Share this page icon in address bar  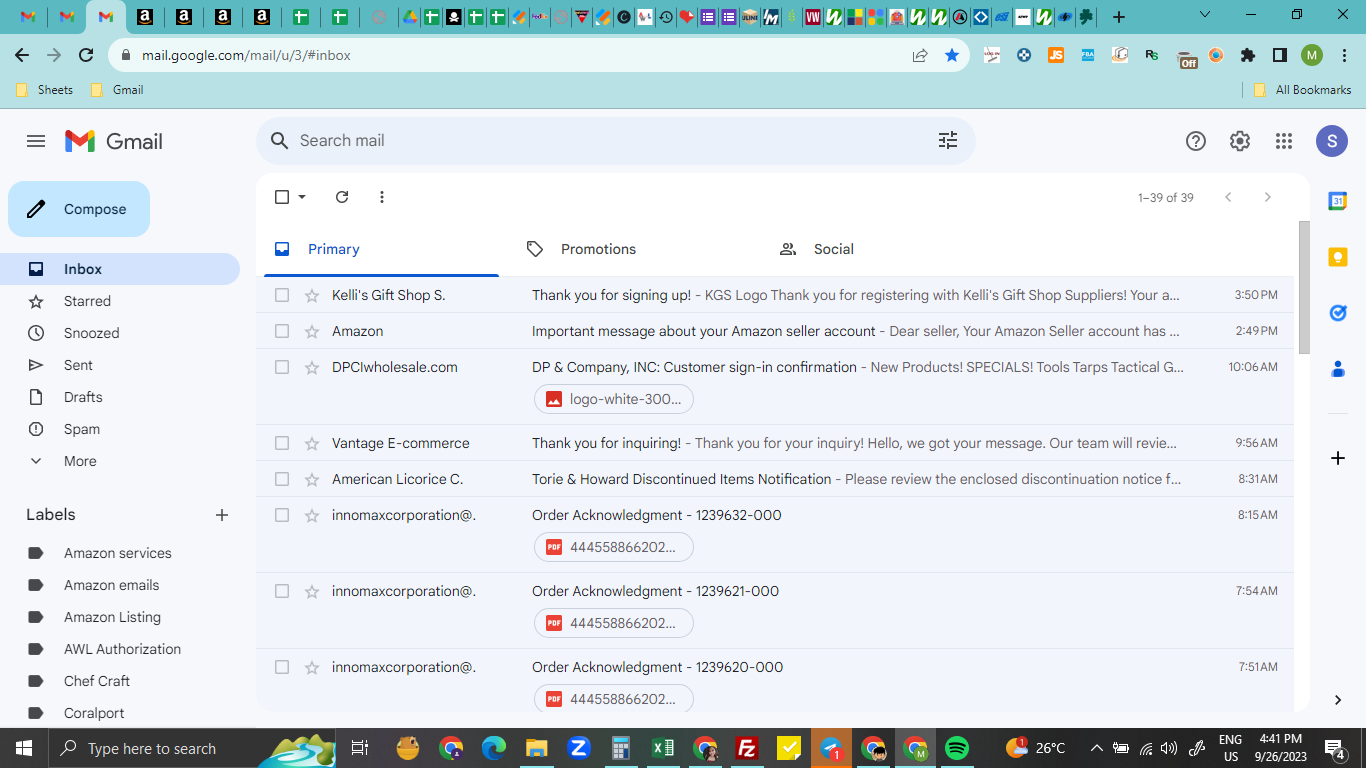click(920, 55)
